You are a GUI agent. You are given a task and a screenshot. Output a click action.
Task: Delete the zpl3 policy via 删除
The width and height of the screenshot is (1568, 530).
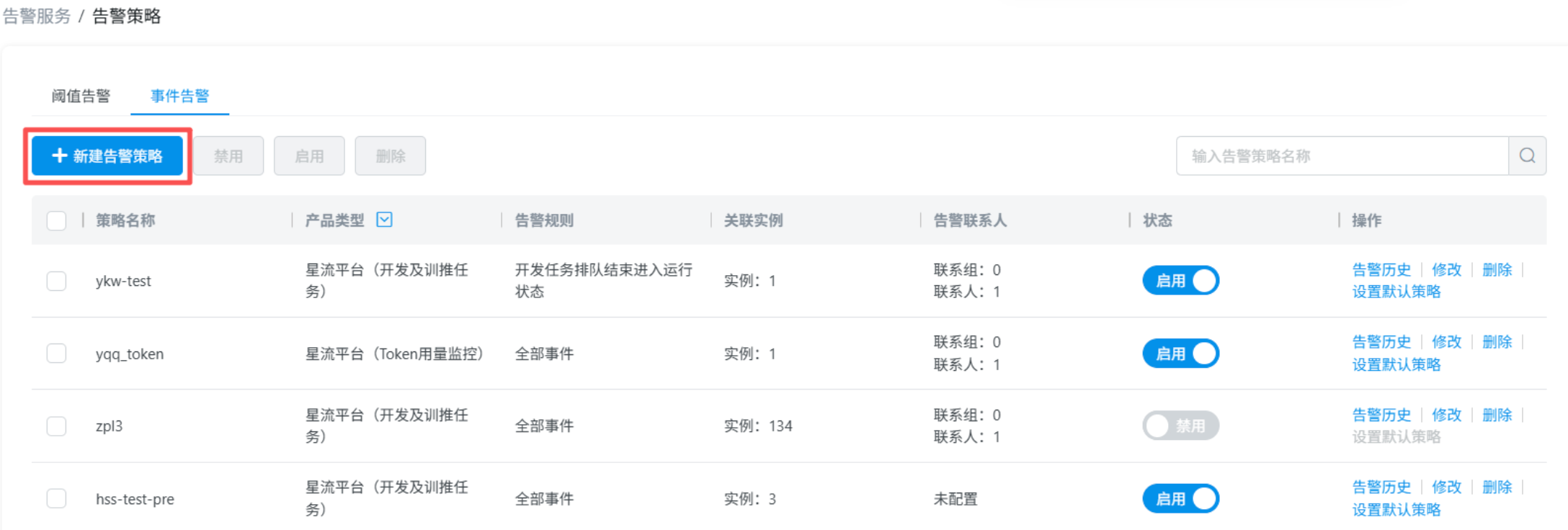tap(1497, 415)
